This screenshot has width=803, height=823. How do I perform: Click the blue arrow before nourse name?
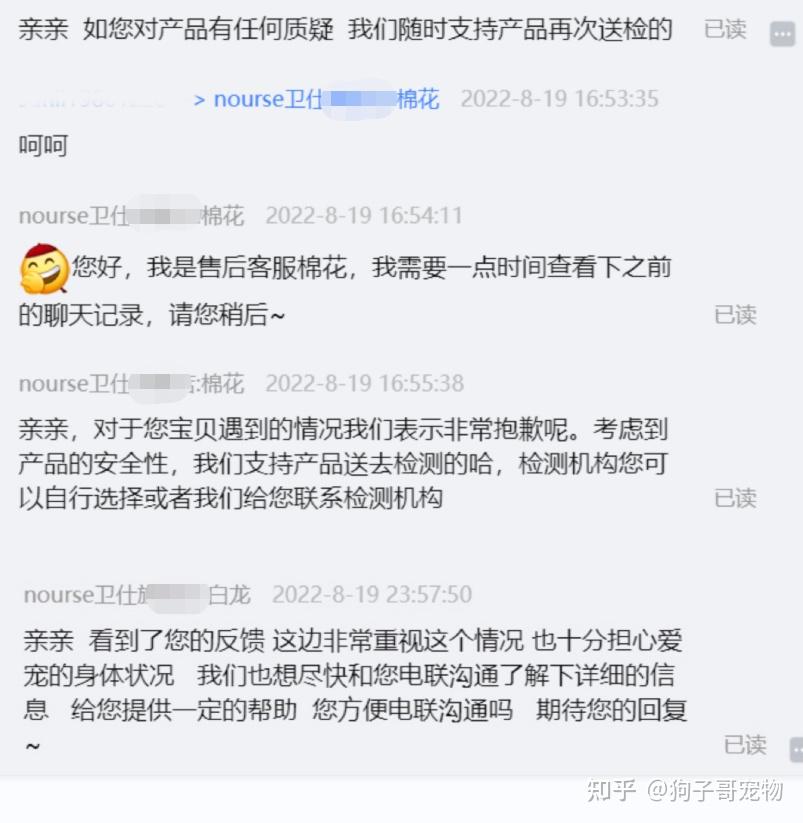199,100
